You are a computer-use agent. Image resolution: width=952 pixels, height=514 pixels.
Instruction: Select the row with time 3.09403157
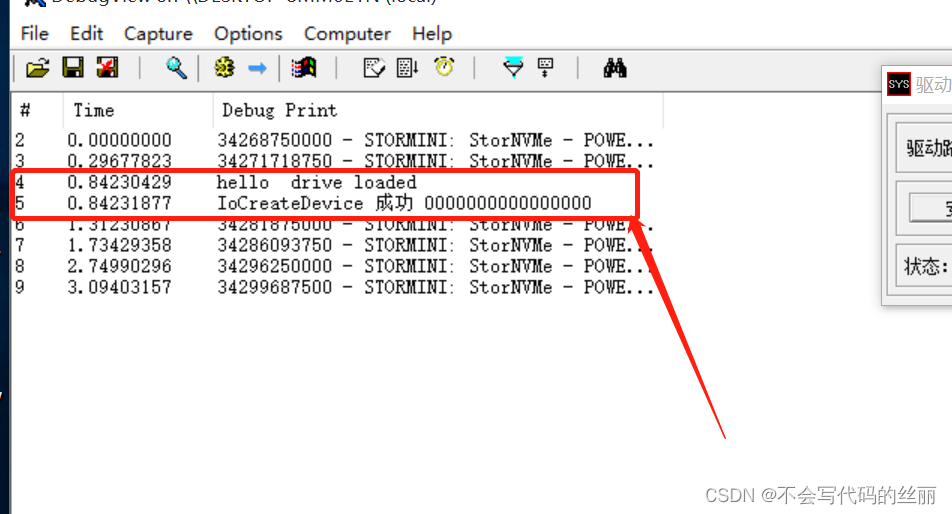[337, 287]
